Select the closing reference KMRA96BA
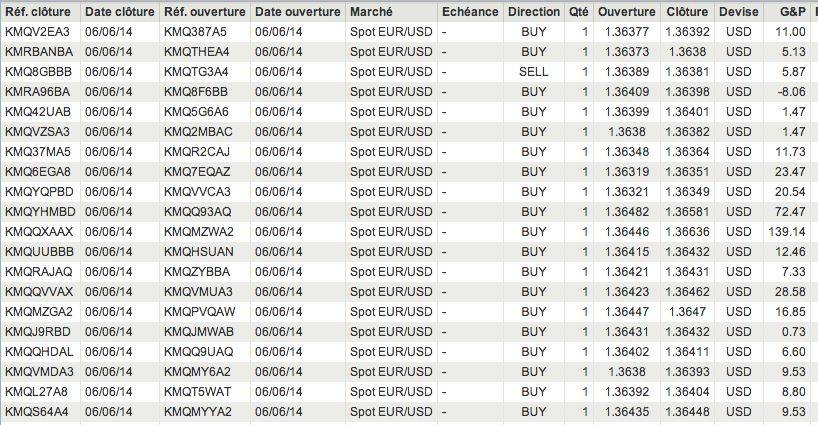 pos(38,92)
